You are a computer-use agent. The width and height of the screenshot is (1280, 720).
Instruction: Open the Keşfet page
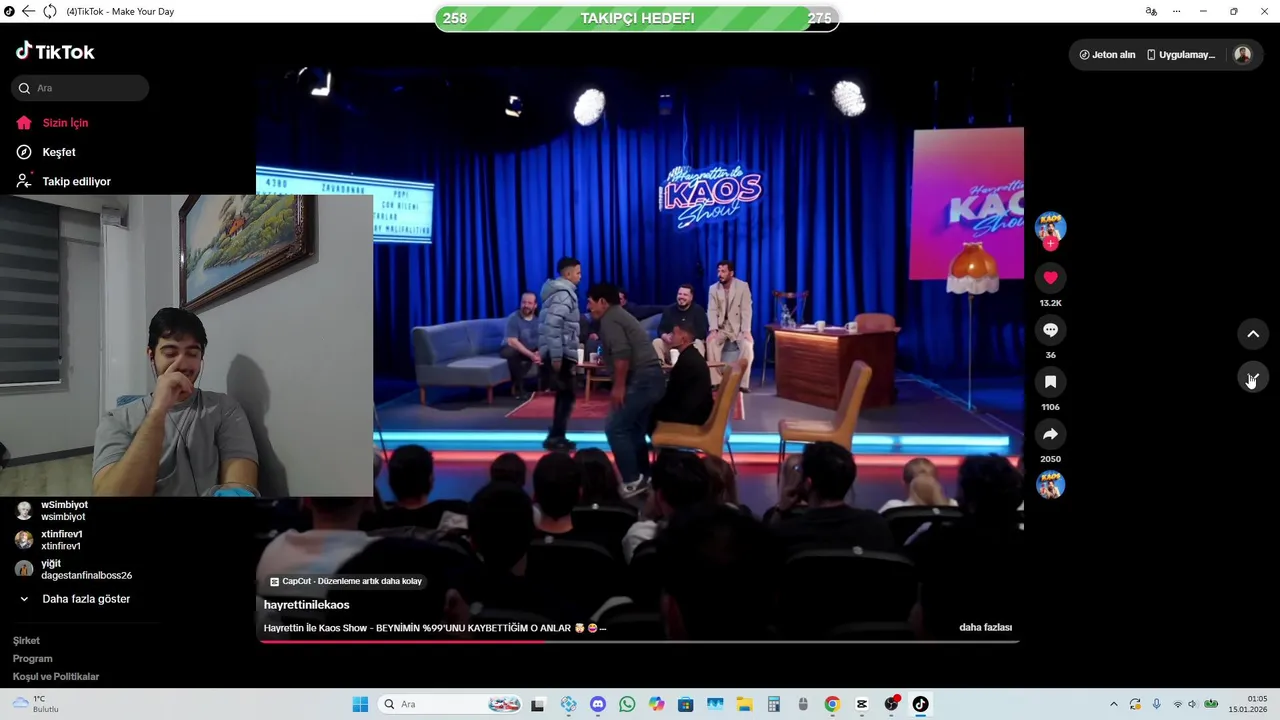pyautogui.click(x=46, y=152)
